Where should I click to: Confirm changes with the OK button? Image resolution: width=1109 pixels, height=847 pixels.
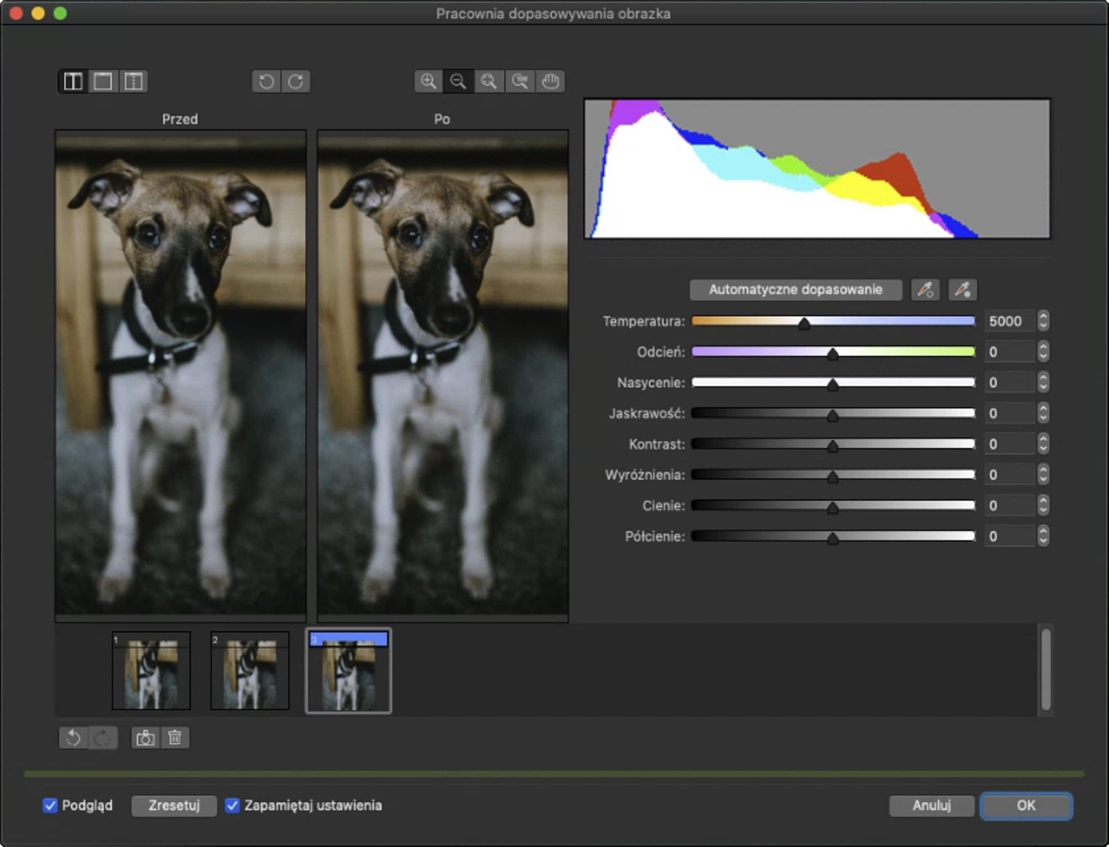click(x=1026, y=806)
